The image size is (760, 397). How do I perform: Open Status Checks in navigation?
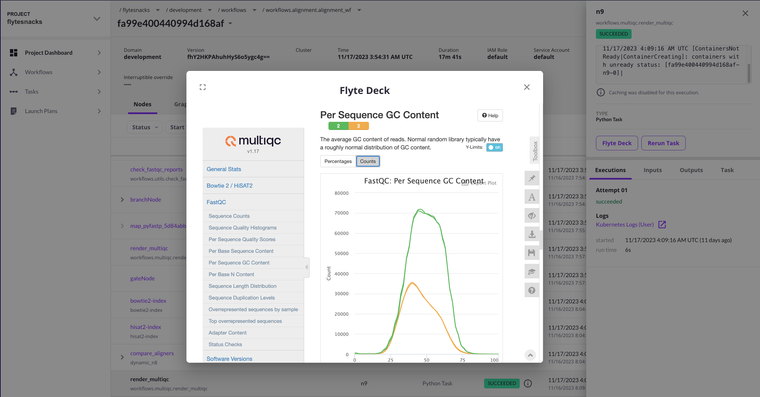pos(225,345)
